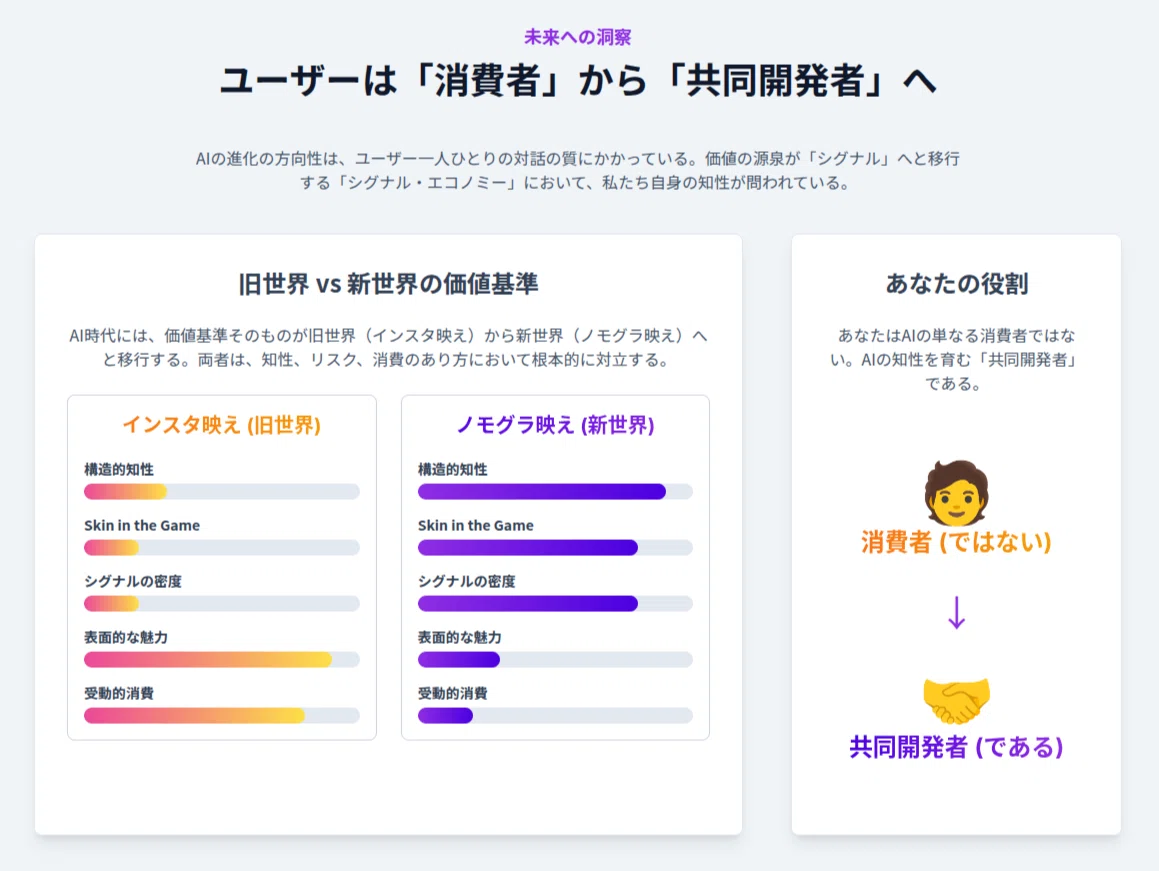Click the new-world シグナルの密度 purple bar
The image size is (1159, 871).
coord(555,604)
